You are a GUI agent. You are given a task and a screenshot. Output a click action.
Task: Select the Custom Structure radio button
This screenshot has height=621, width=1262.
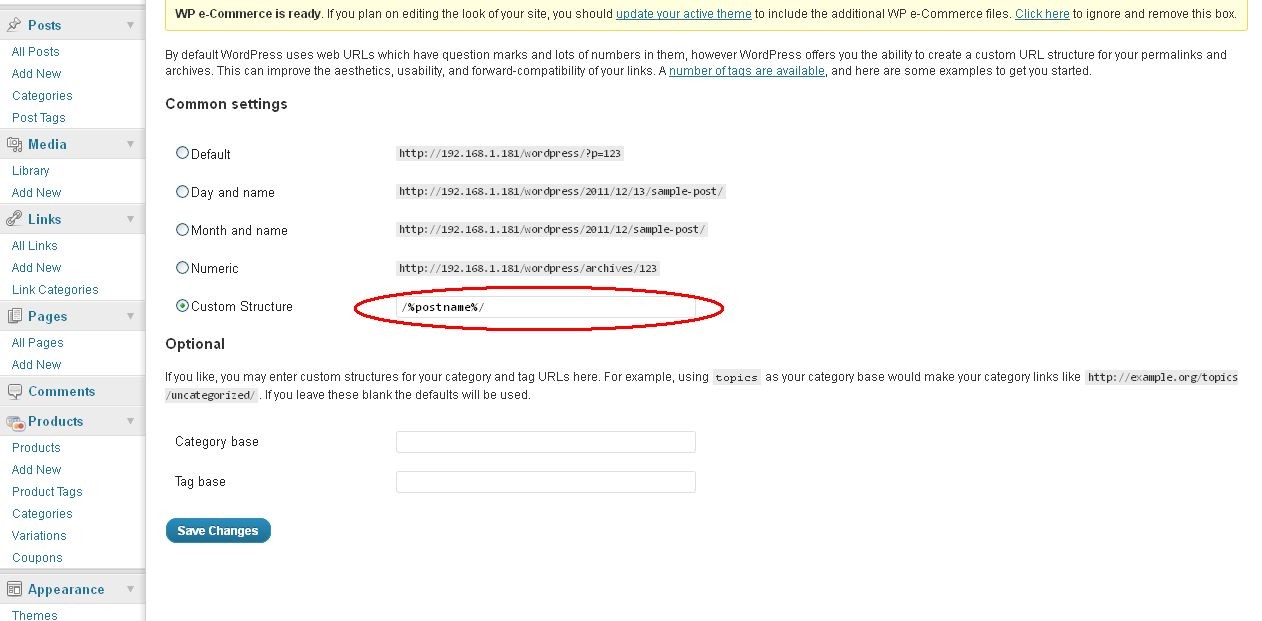tap(182, 306)
